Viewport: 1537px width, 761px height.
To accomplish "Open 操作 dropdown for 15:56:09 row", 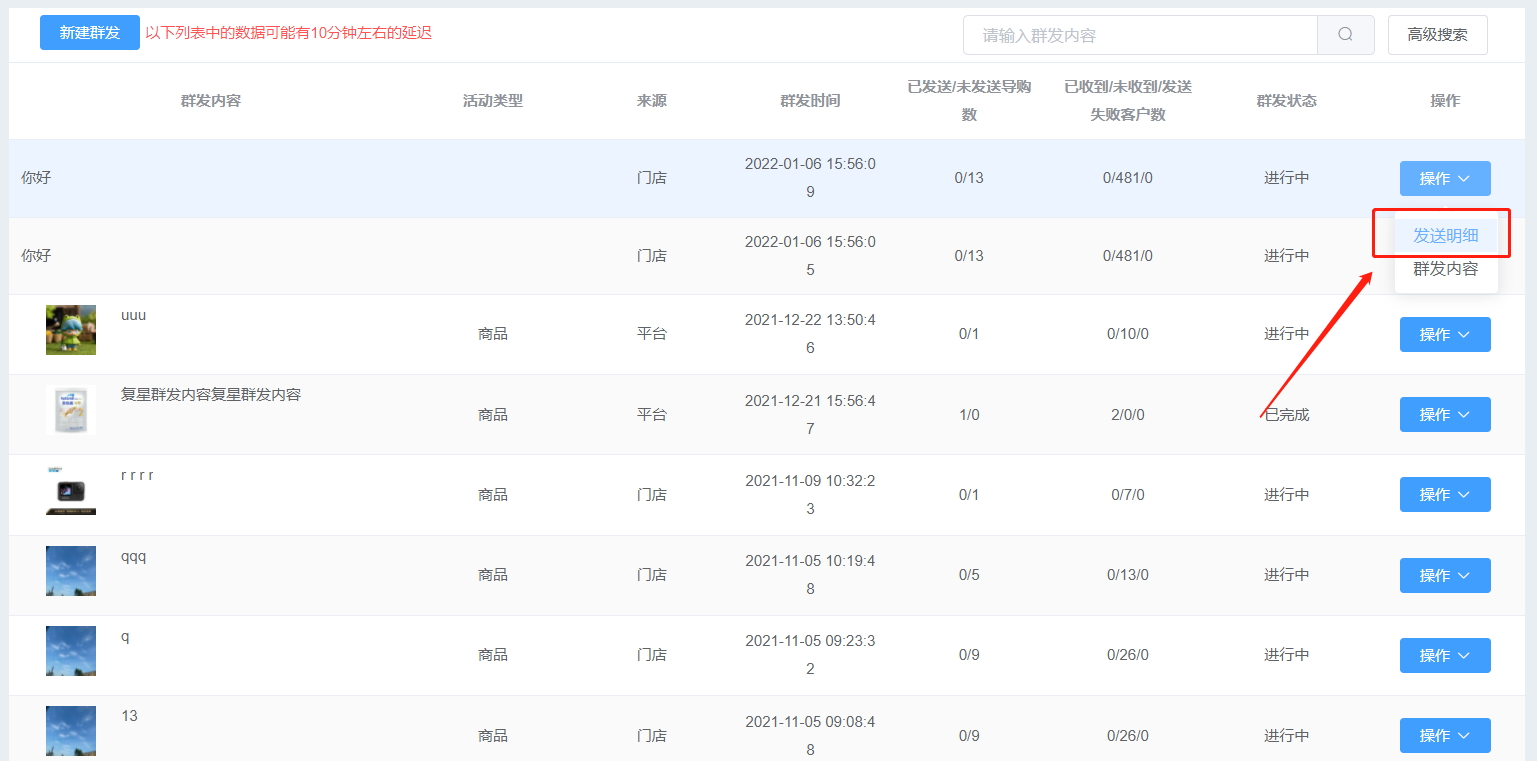I will (1445, 178).
